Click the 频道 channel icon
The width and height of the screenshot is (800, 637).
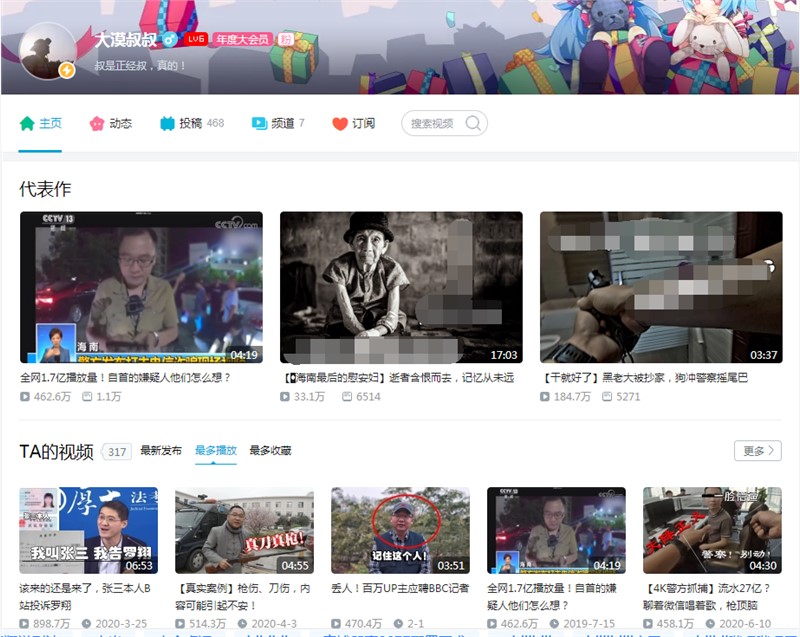pos(259,124)
